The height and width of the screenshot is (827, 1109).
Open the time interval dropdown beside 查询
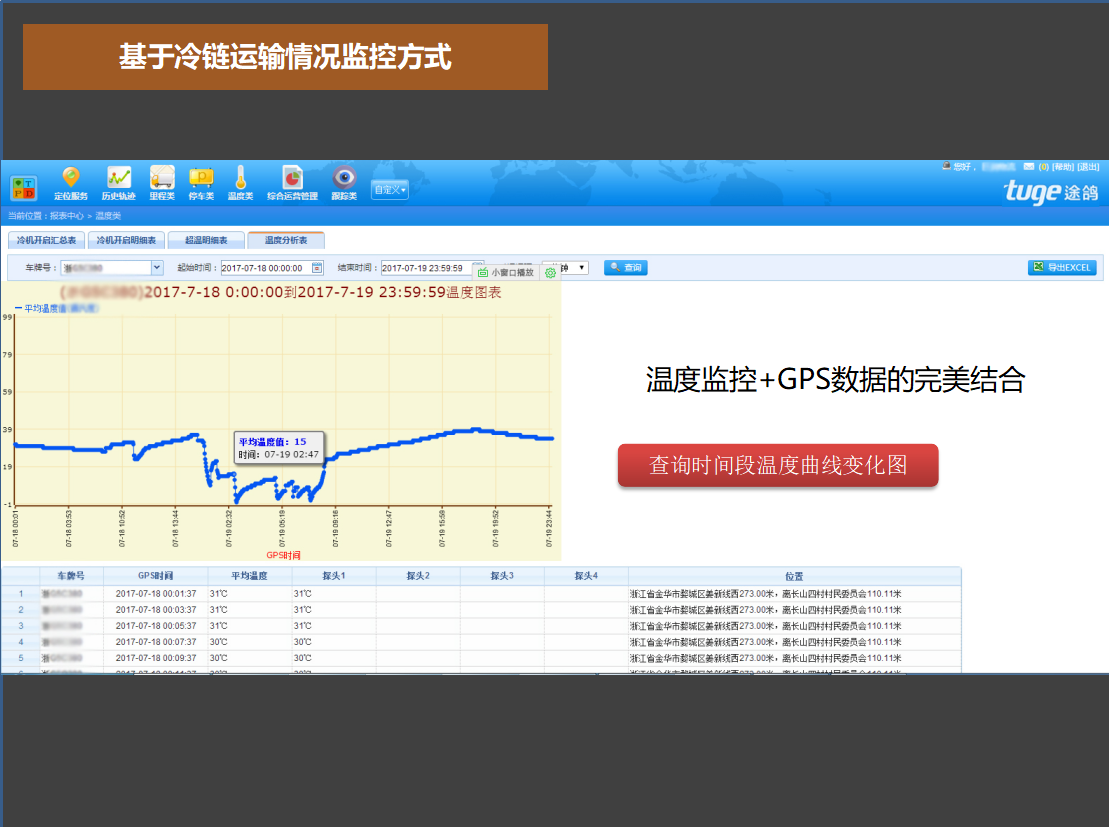point(582,268)
